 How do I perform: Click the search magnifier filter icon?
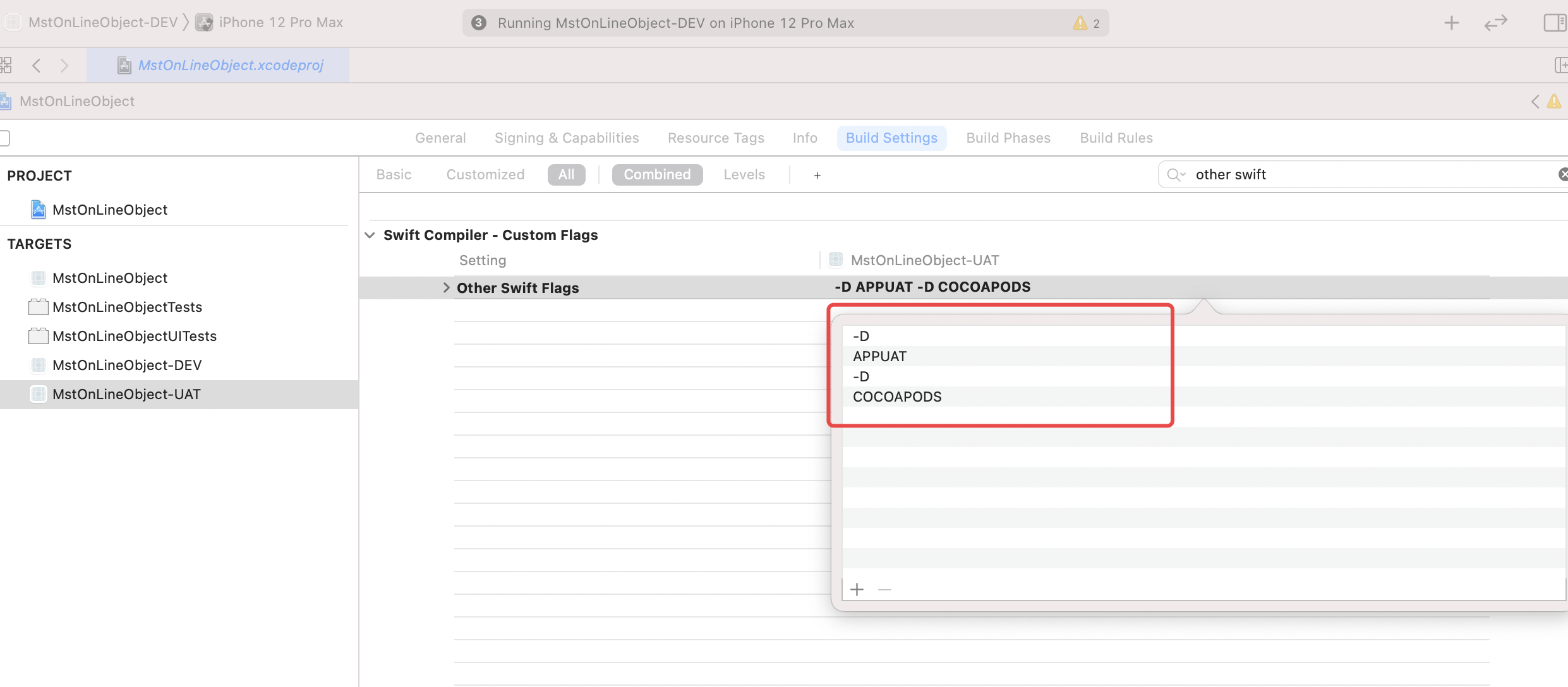click(x=1176, y=174)
